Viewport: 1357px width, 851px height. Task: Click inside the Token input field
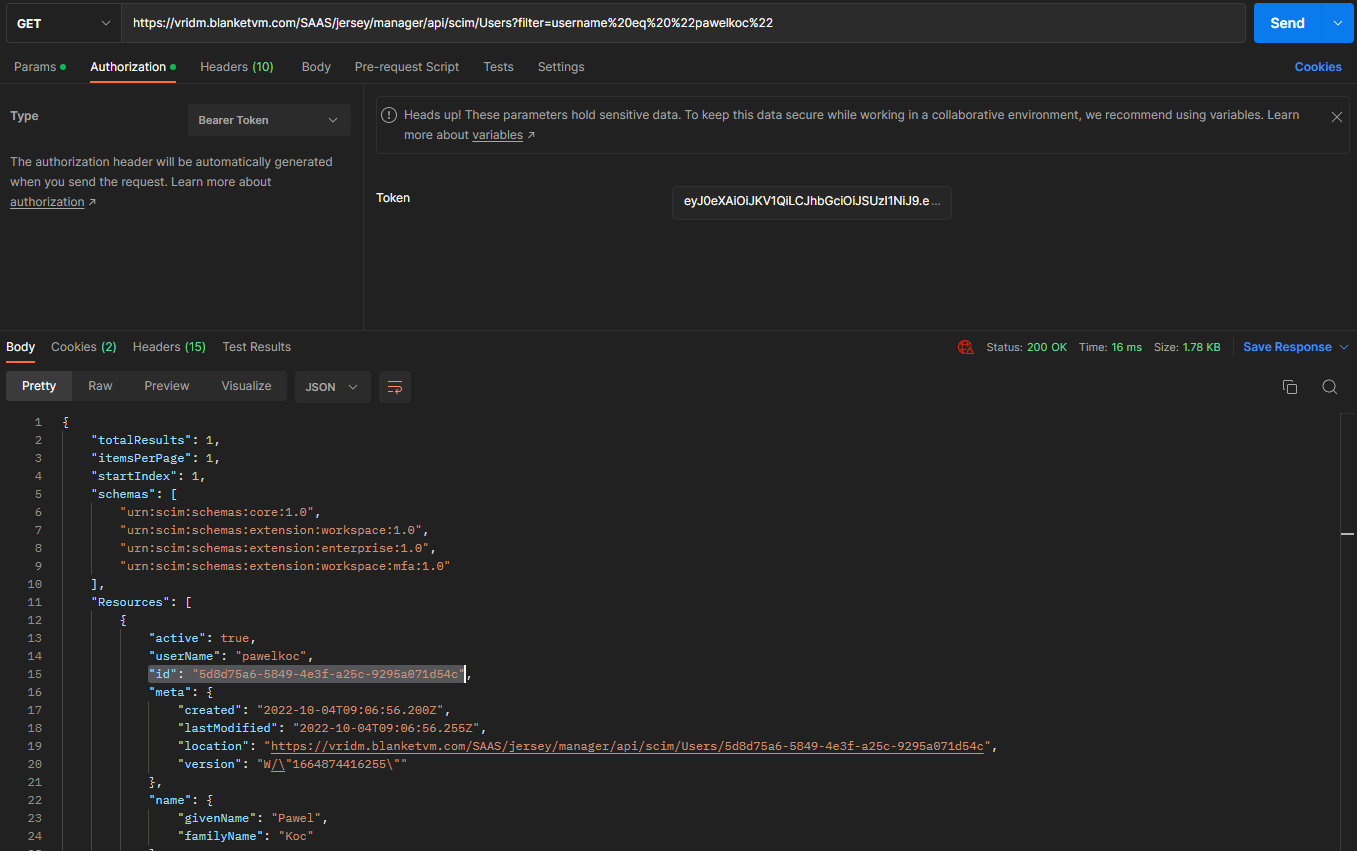click(811, 201)
